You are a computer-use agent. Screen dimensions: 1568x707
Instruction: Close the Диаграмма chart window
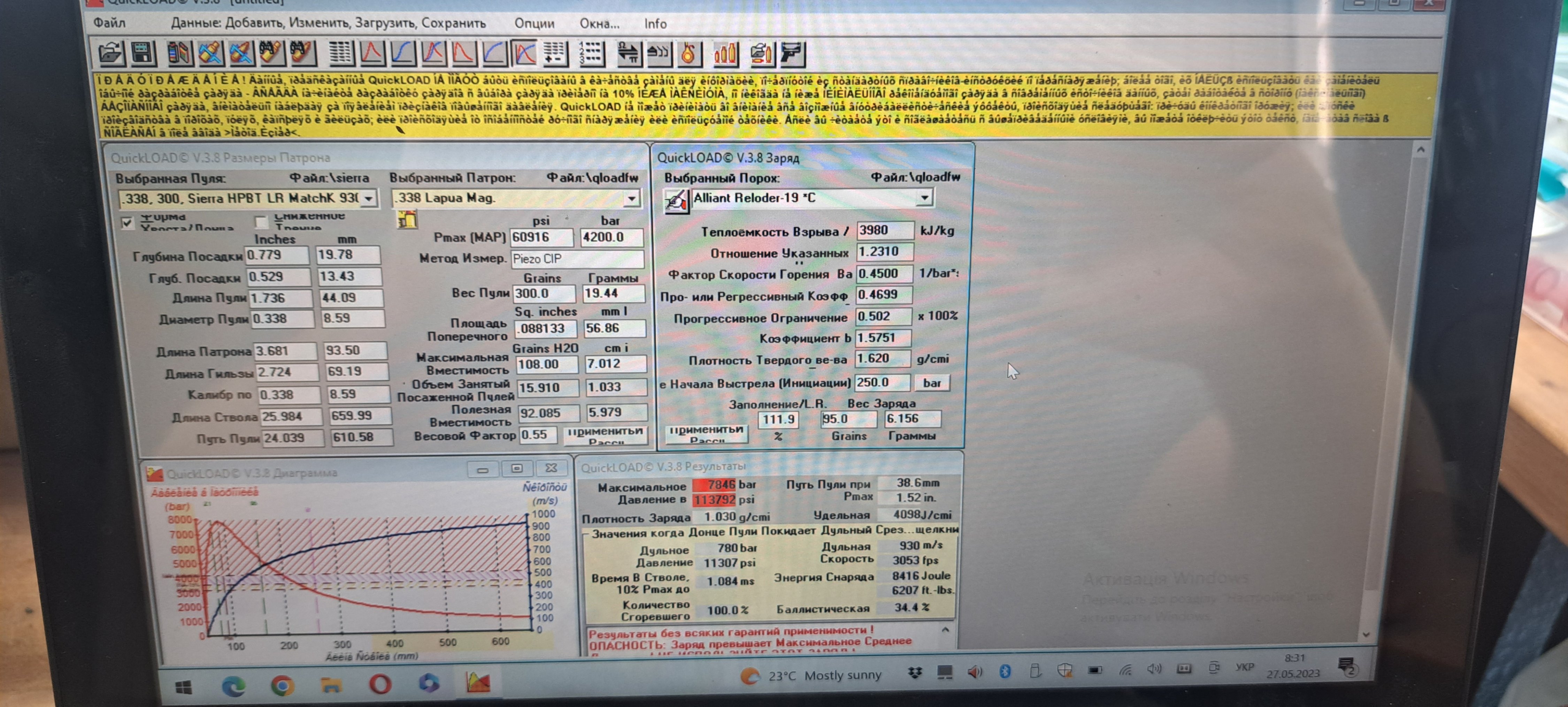[552, 468]
